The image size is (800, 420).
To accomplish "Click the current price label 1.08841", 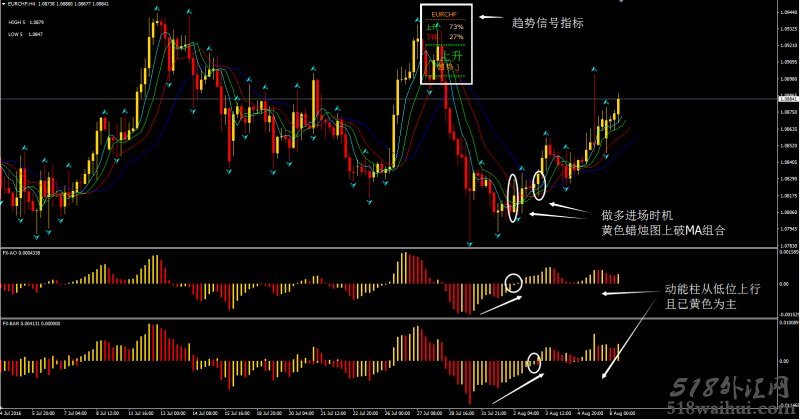I will coord(788,99).
